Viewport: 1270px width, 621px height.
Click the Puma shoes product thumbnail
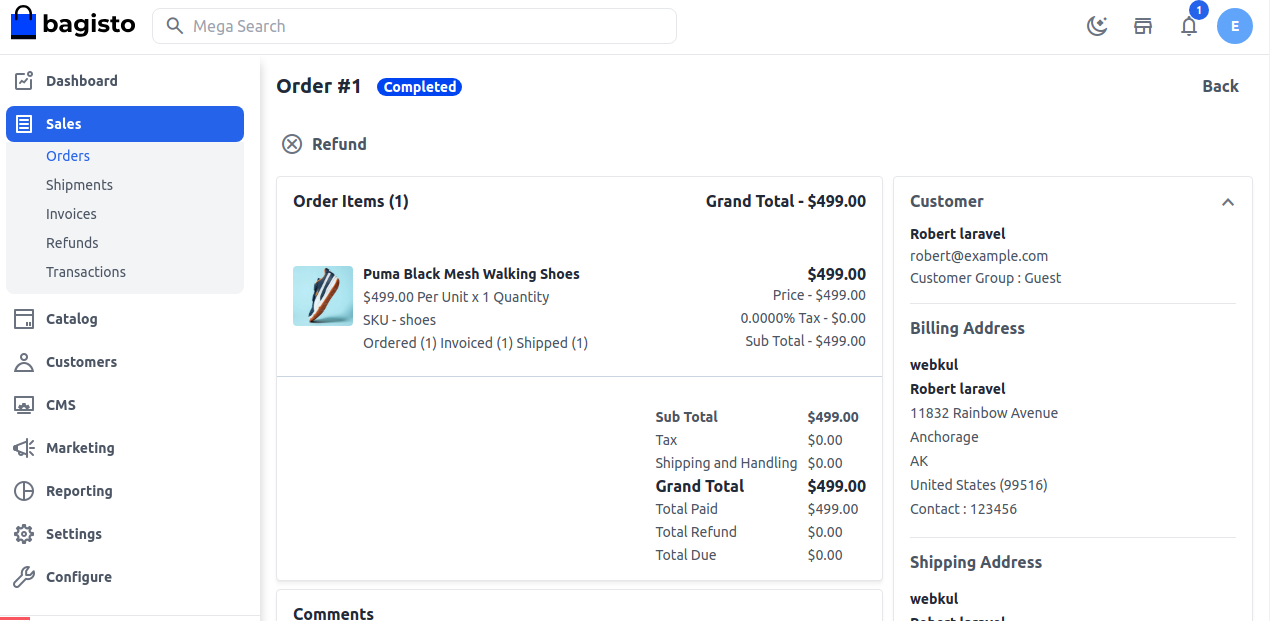[x=323, y=296]
